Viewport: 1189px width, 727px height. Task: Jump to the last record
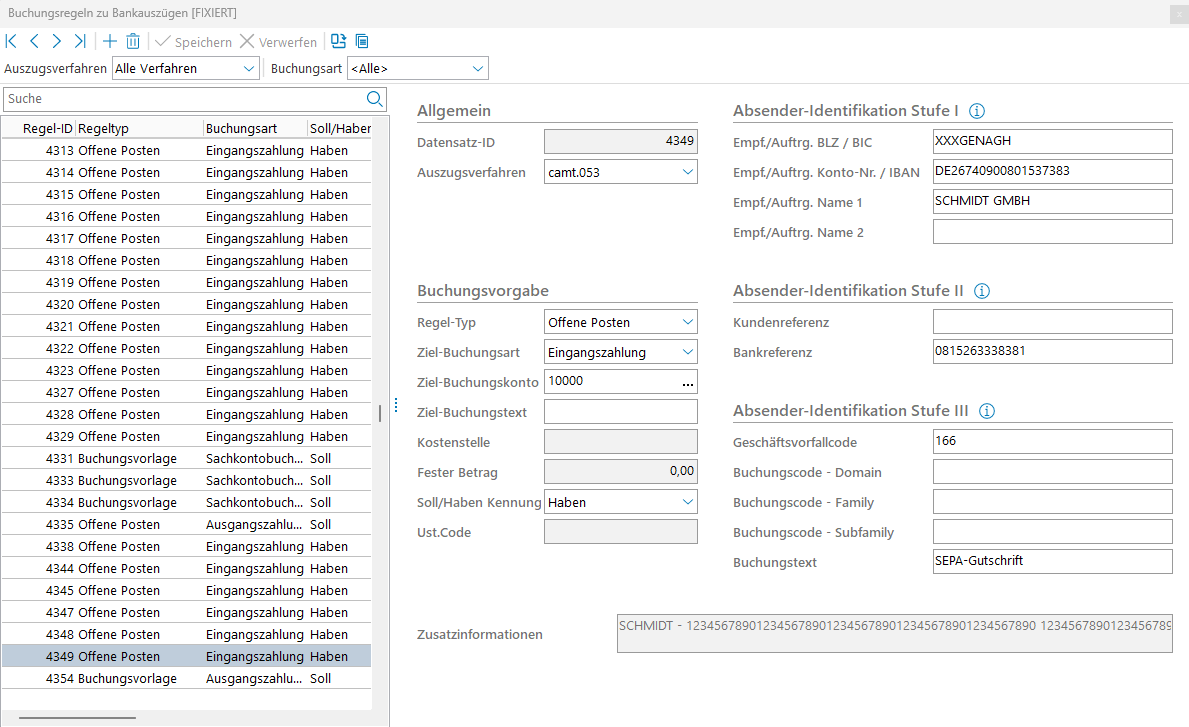click(x=80, y=42)
